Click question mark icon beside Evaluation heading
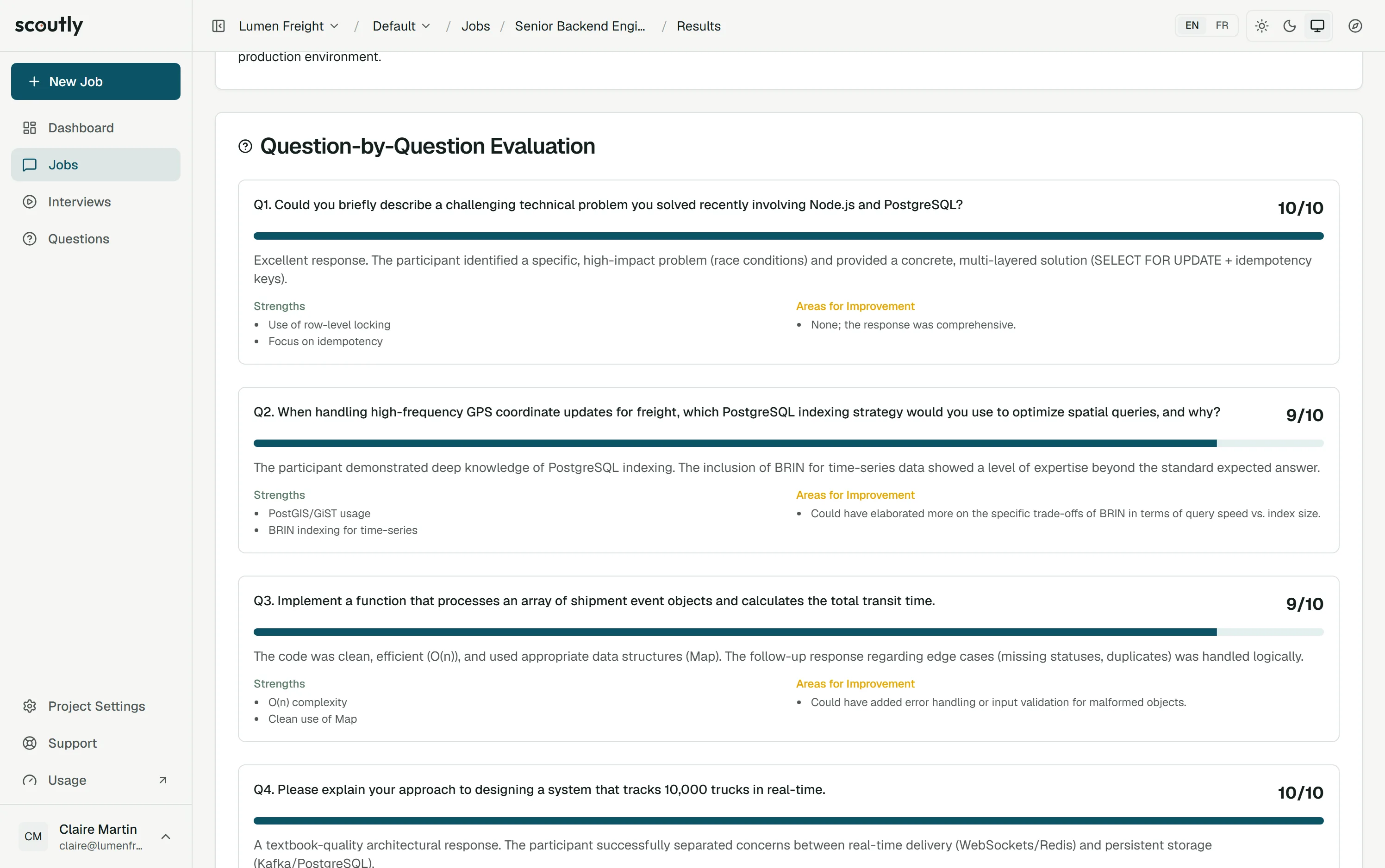1385x868 pixels. coord(245,146)
